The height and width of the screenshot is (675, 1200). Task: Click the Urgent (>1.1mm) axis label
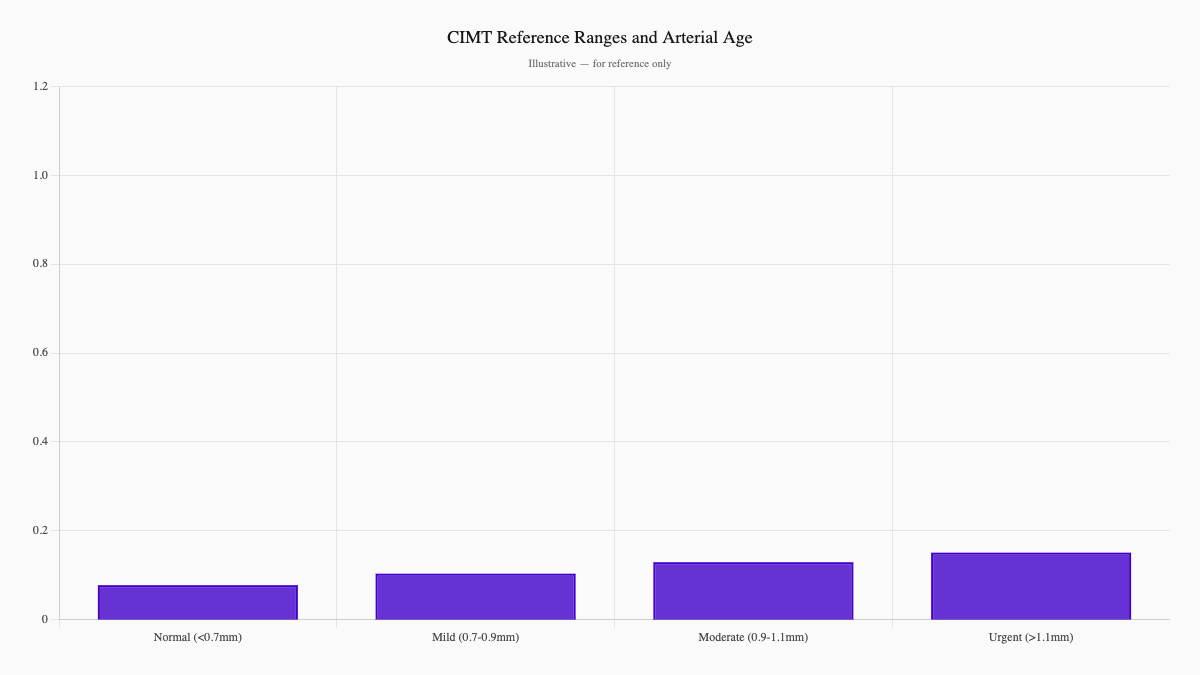click(1030, 637)
